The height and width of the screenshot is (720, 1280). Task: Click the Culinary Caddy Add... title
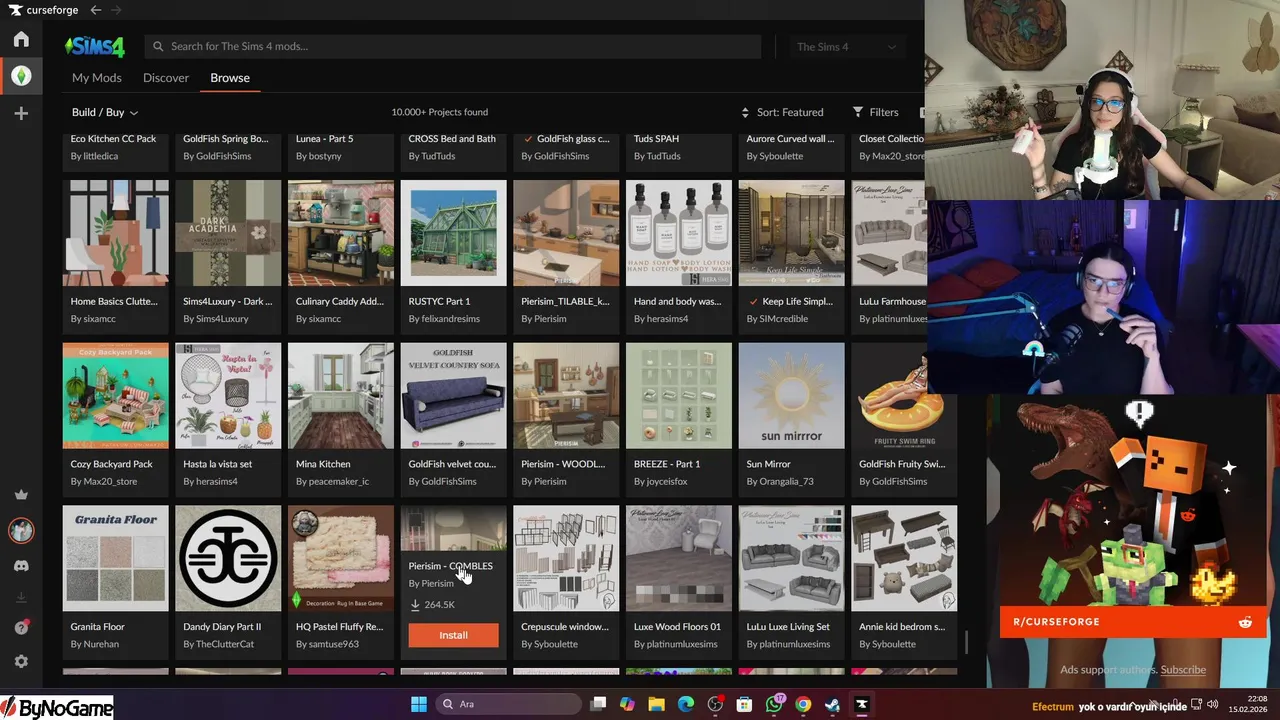[x=340, y=301]
